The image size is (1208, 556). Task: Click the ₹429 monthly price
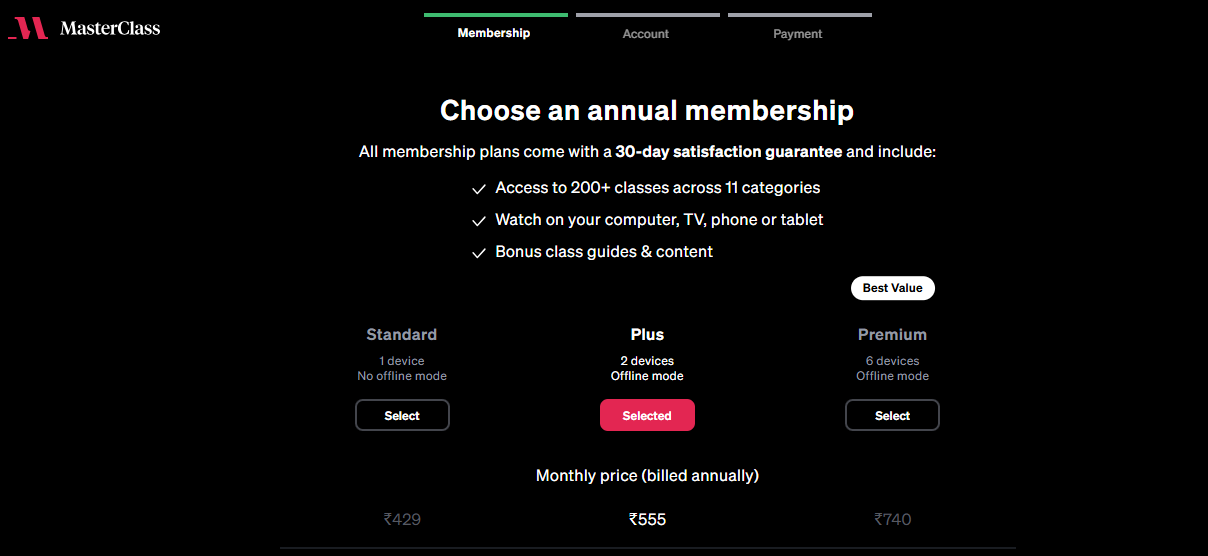point(402,519)
